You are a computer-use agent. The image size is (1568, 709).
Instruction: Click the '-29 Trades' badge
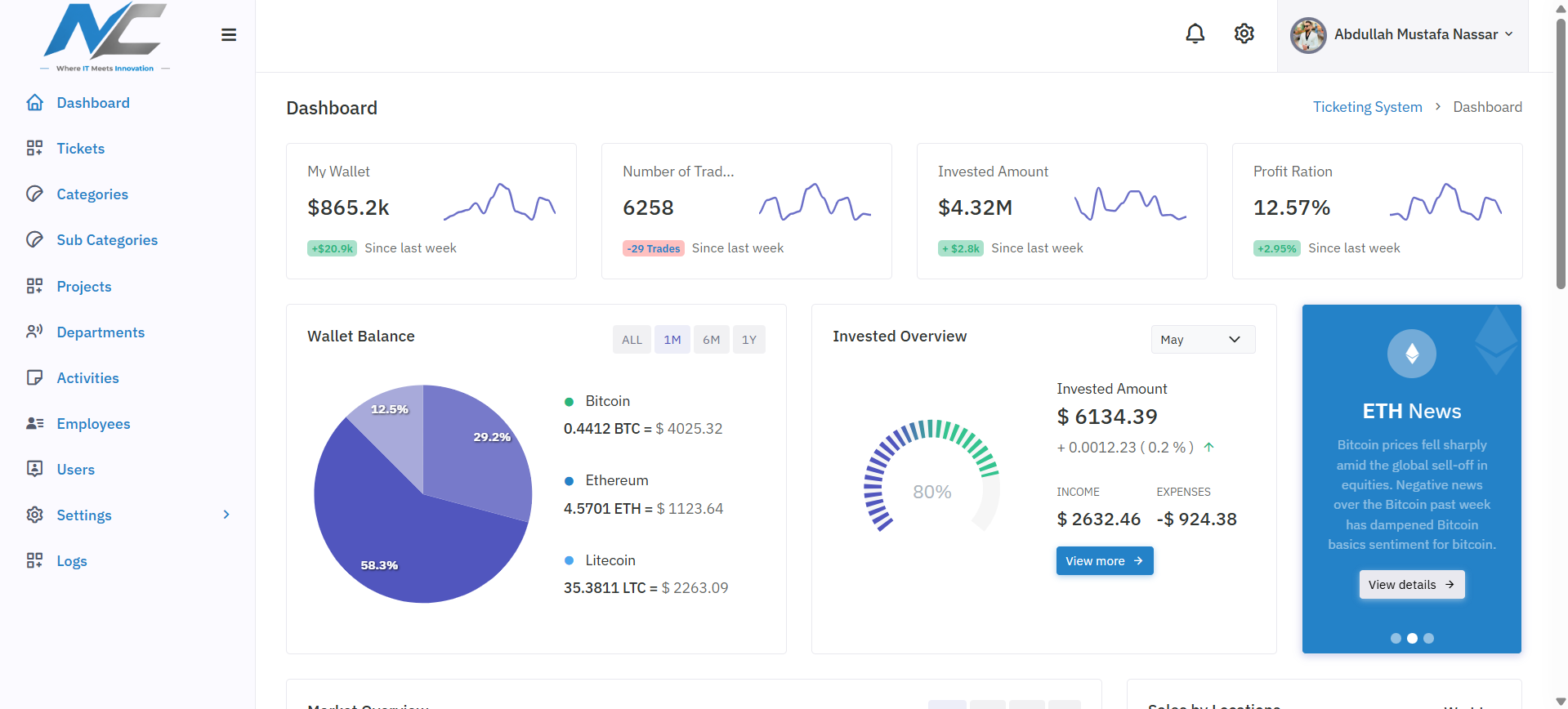click(654, 248)
